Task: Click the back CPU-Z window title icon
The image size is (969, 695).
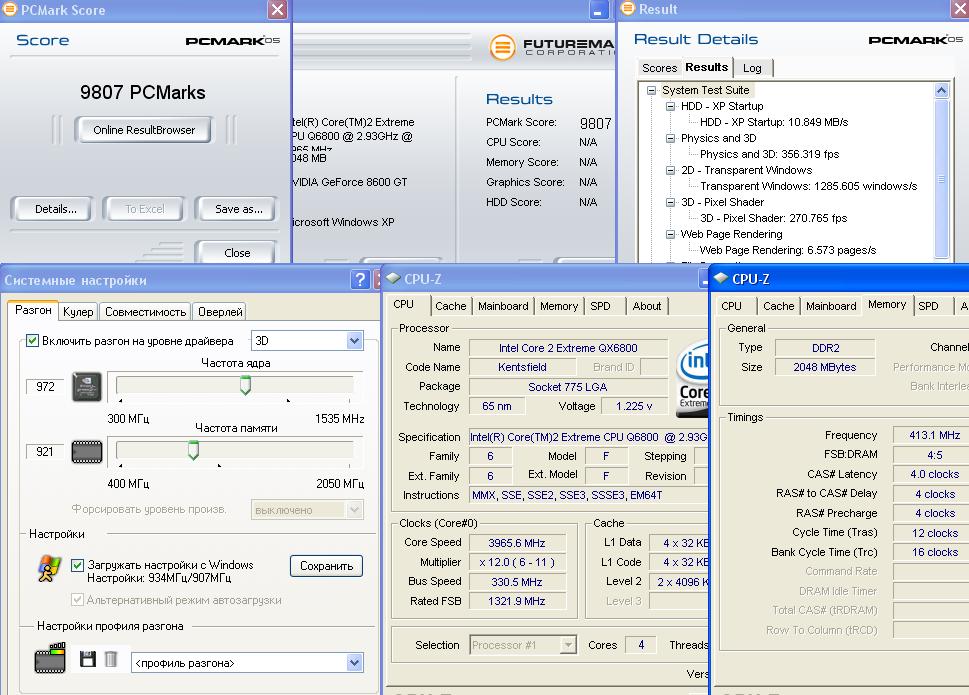Action: [393, 279]
